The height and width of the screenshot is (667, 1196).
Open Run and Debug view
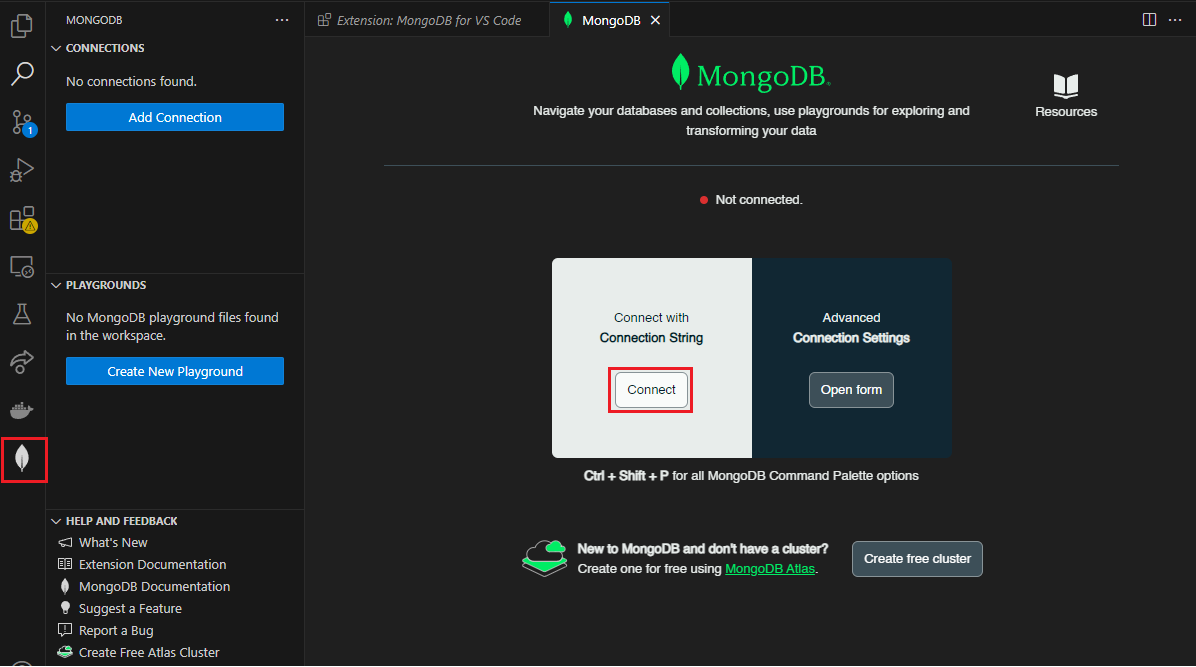click(x=22, y=170)
